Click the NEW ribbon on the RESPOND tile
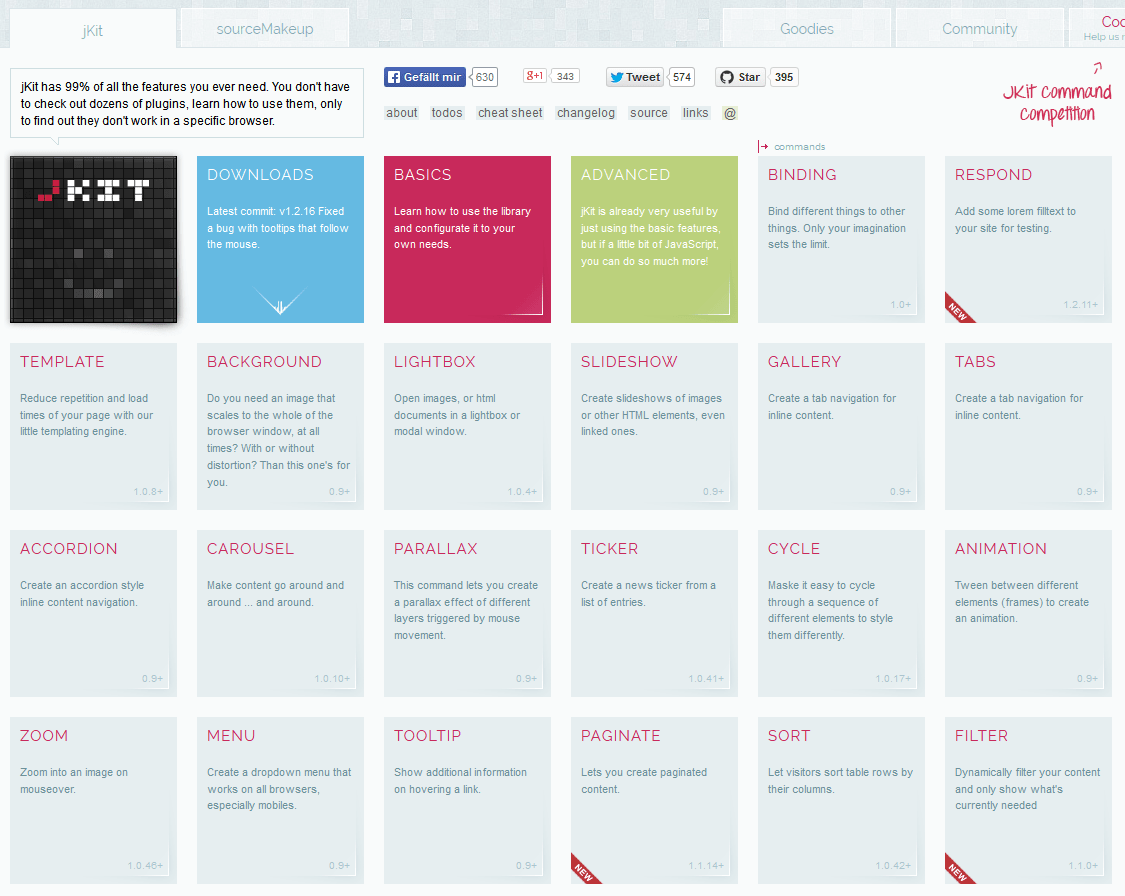 (960, 309)
